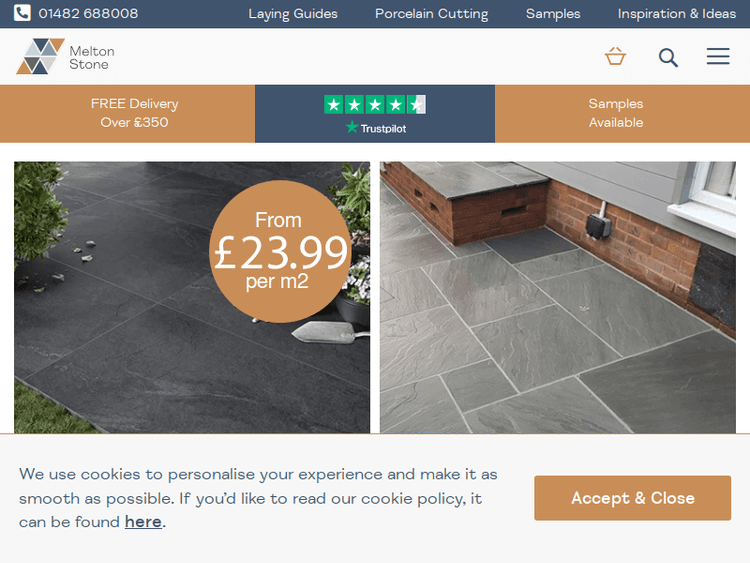Open the hamburger menu icon

coord(718,56)
